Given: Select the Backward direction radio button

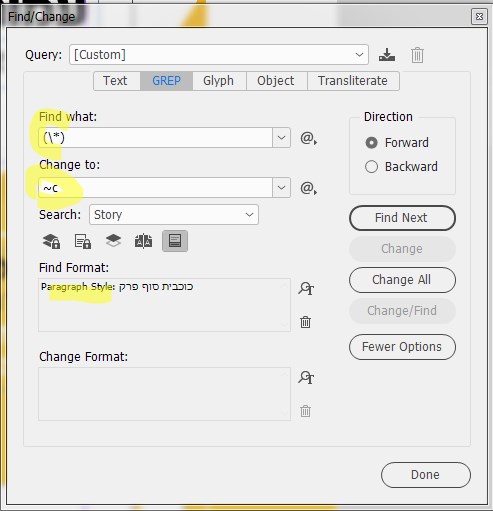Looking at the screenshot, I should point(371,167).
